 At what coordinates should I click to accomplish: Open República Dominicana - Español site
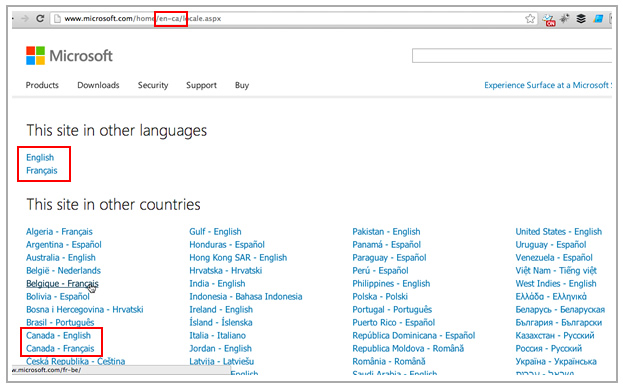[414, 335]
